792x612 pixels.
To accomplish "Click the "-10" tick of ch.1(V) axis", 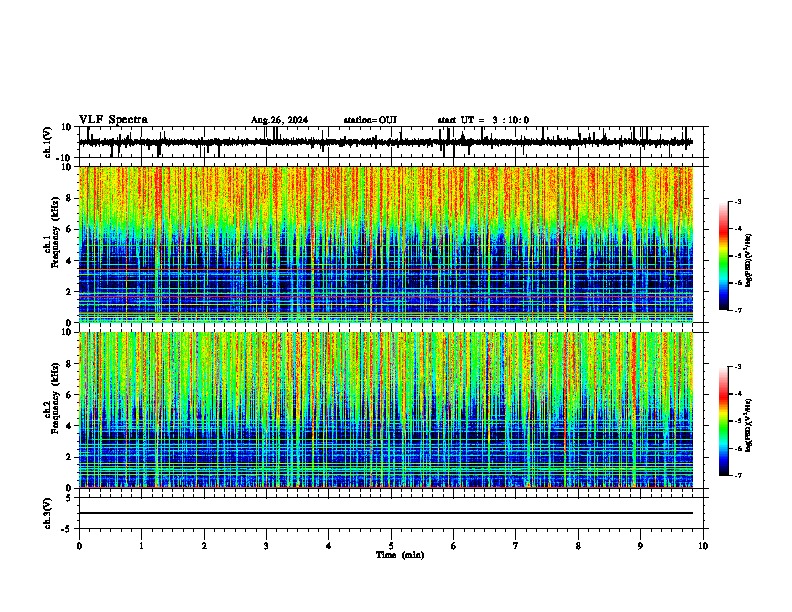I will tap(65, 158).
